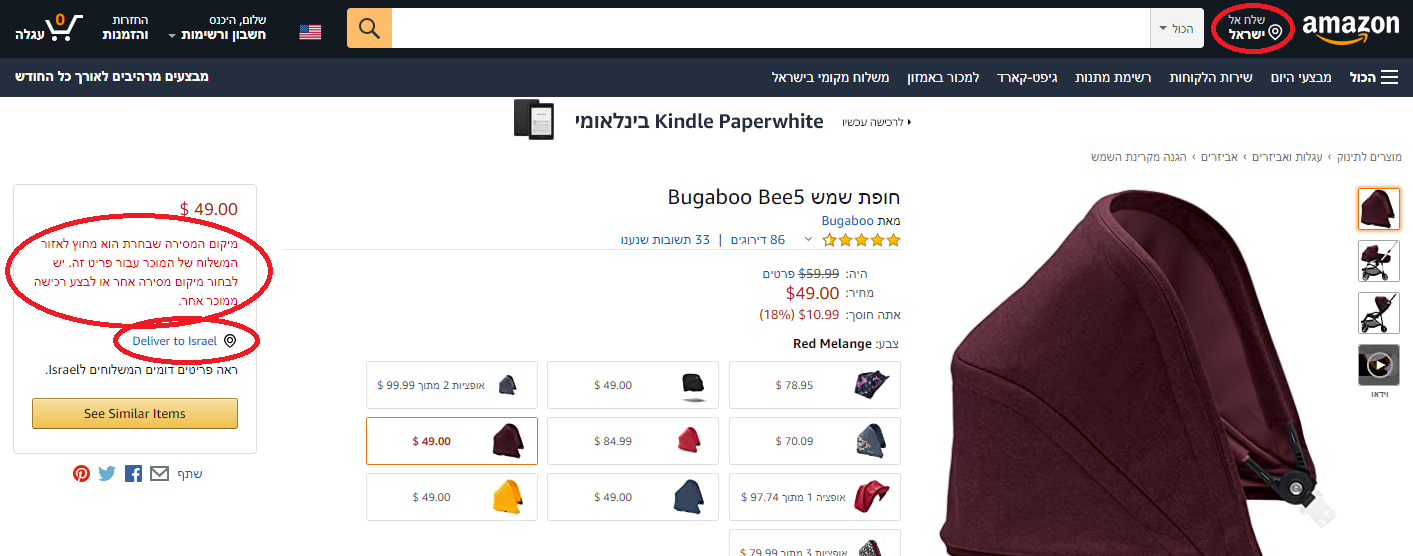This screenshot has width=1413, height=556.
Task: Share the product on Twitter
Action: pyautogui.click(x=107, y=474)
